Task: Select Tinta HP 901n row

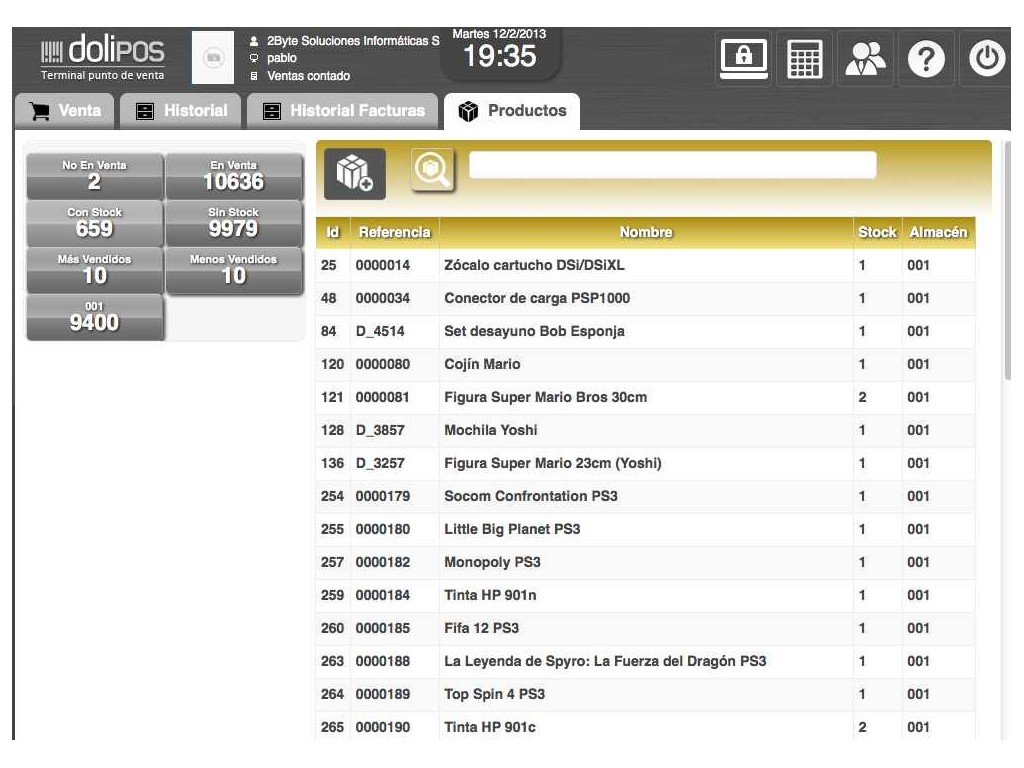Action: point(646,595)
